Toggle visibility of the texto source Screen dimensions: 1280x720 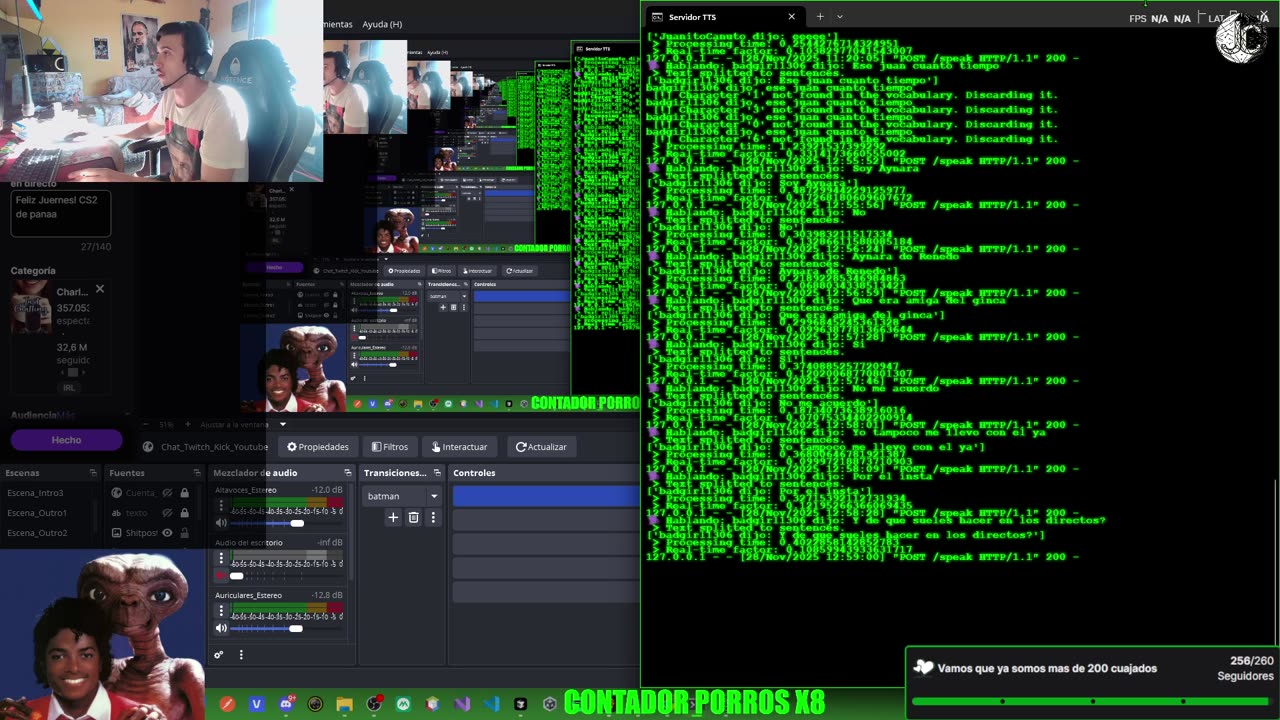click(x=168, y=513)
